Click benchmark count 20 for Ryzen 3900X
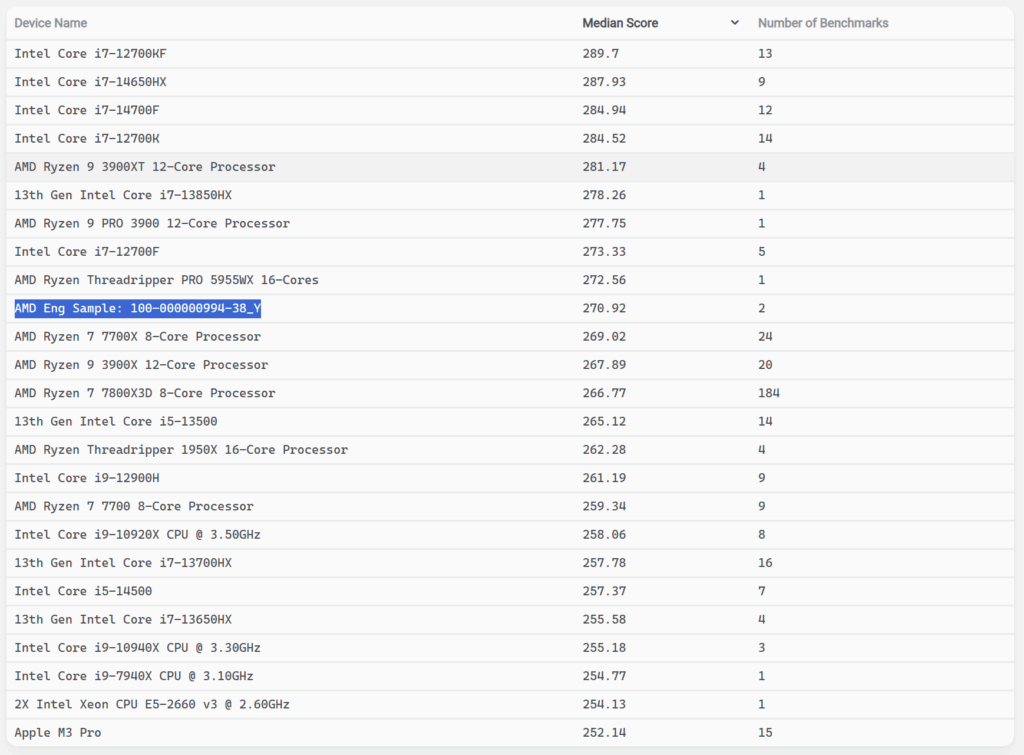This screenshot has height=755, width=1024. coord(765,364)
